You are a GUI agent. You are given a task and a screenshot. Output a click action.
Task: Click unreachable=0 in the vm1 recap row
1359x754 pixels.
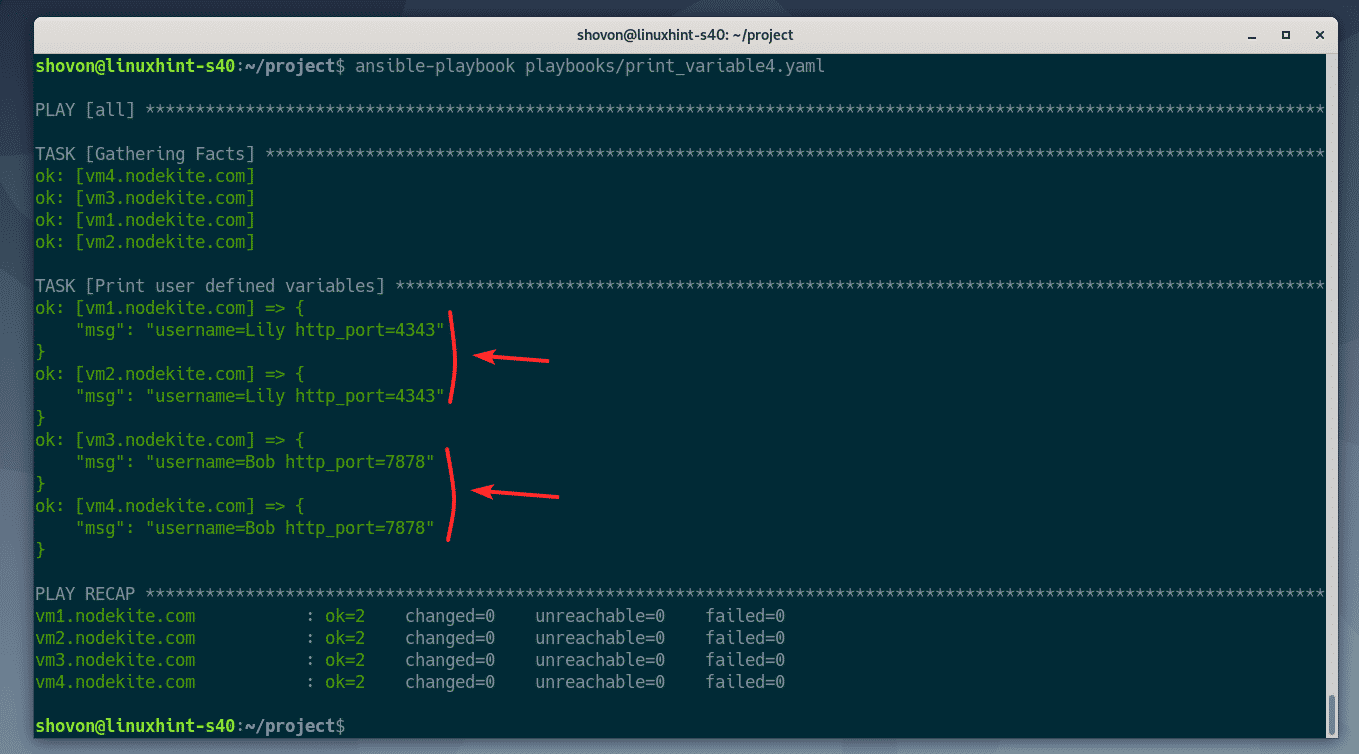600,616
